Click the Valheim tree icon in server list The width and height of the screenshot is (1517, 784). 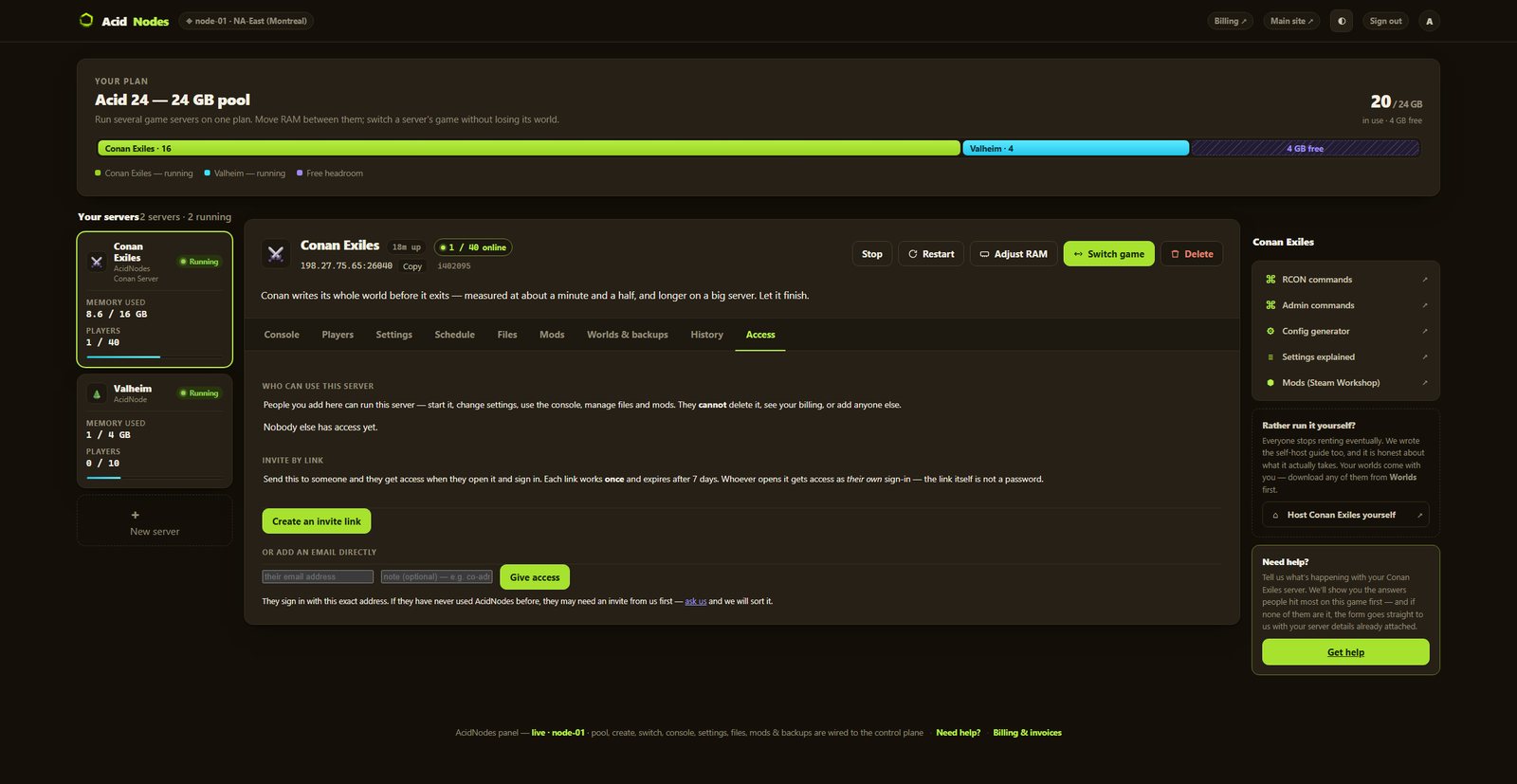tap(97, 393)
